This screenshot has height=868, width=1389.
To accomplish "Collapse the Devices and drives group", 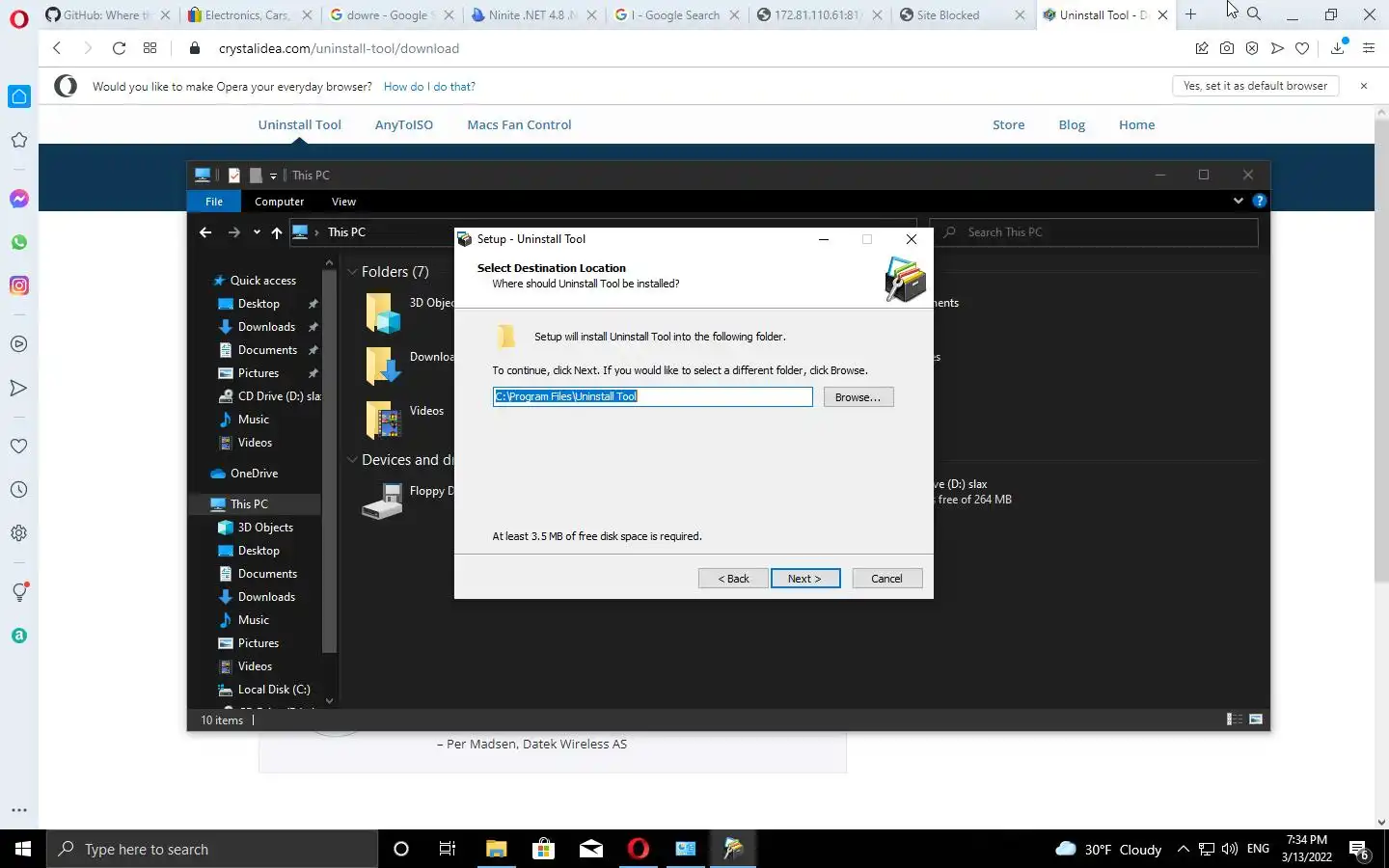I will [352, 460].
